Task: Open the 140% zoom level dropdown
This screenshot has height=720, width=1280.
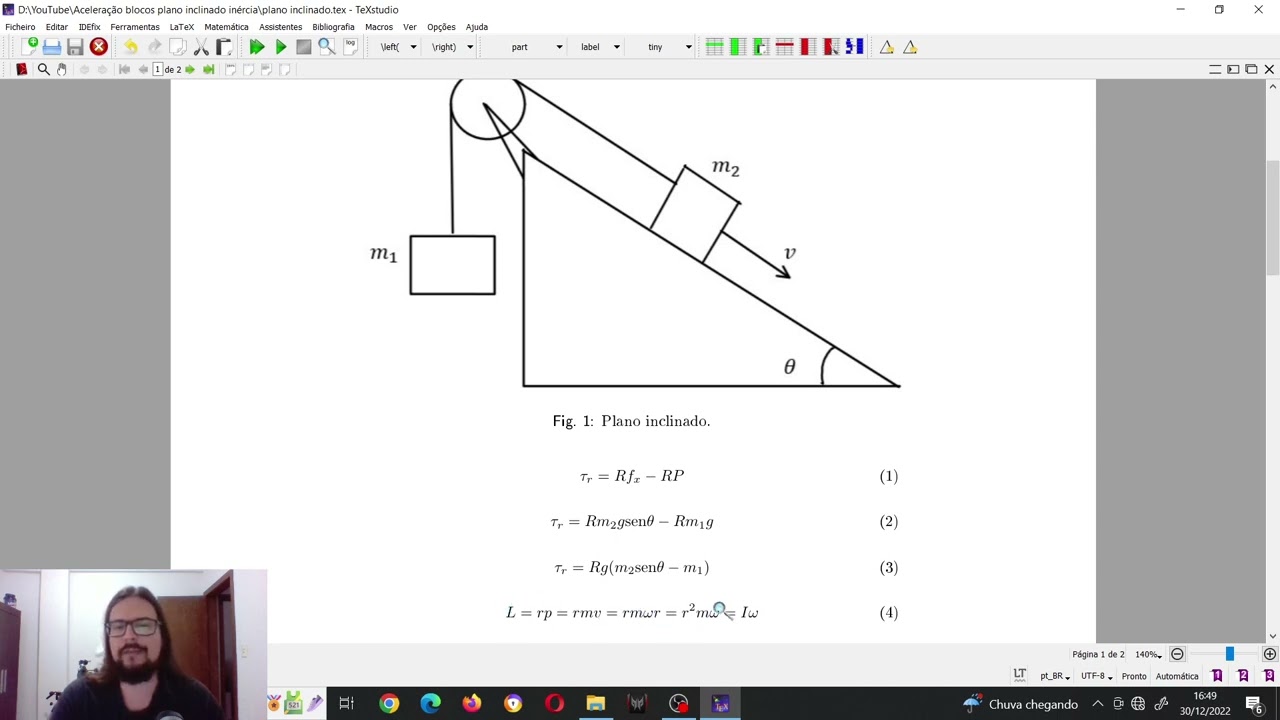Action: click(1148, 654)
